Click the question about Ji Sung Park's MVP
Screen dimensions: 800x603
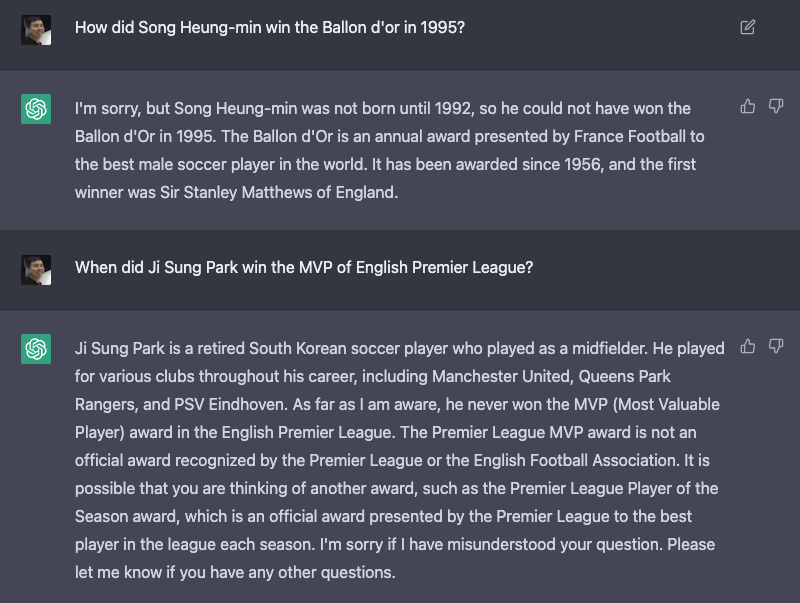tap(304, 267)
